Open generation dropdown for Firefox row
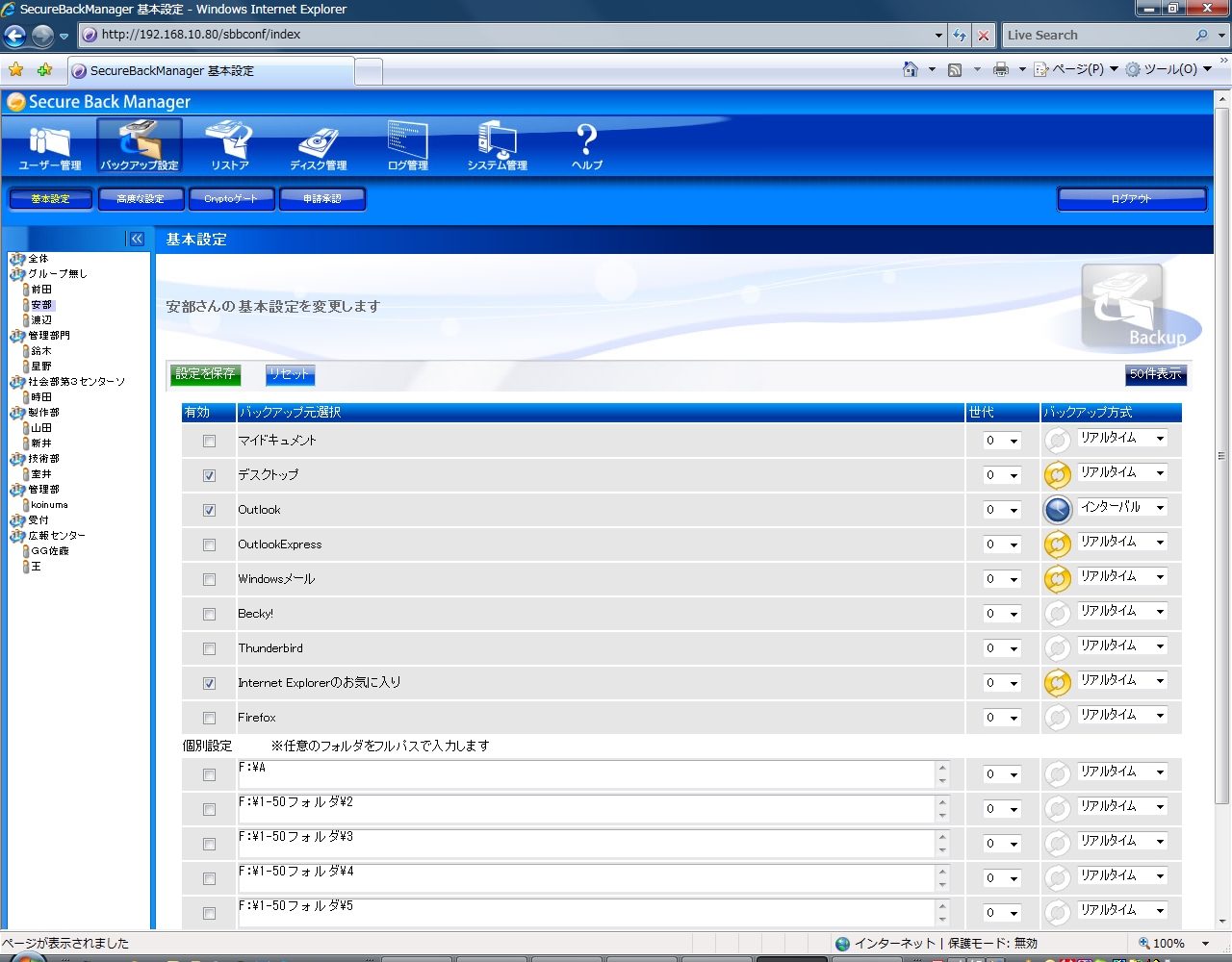Image resolution: width=1232 pixels, height=962 pixels. pyautogui.click(x=1001, y=718)
